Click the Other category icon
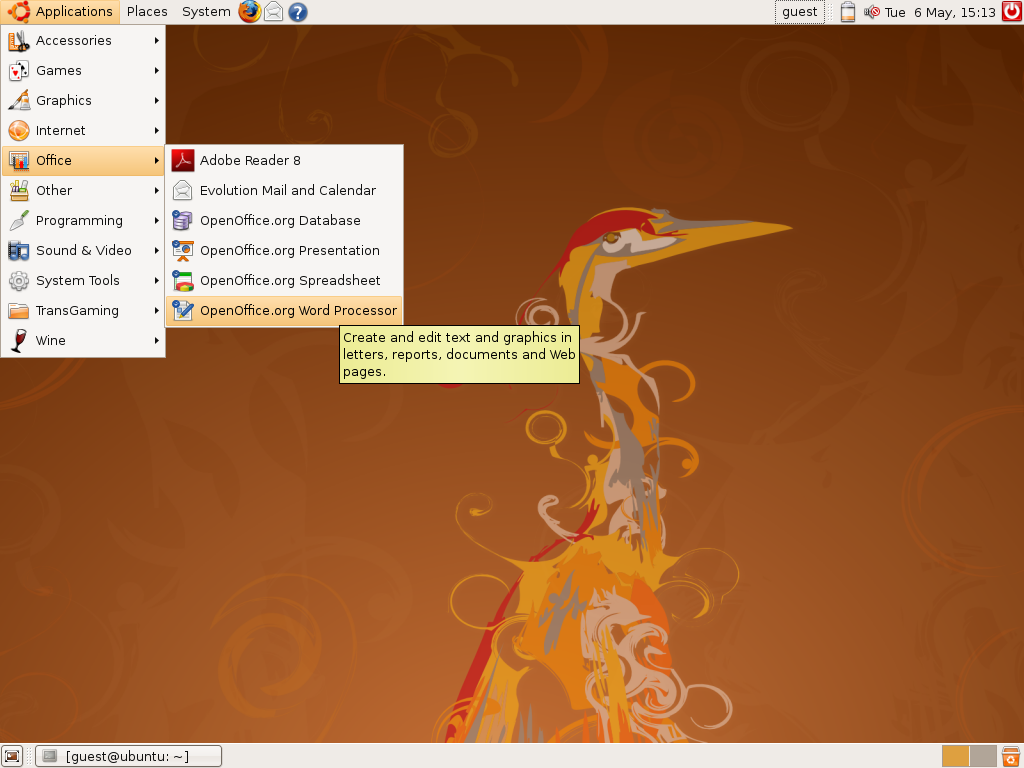 [x=19, y=191]
